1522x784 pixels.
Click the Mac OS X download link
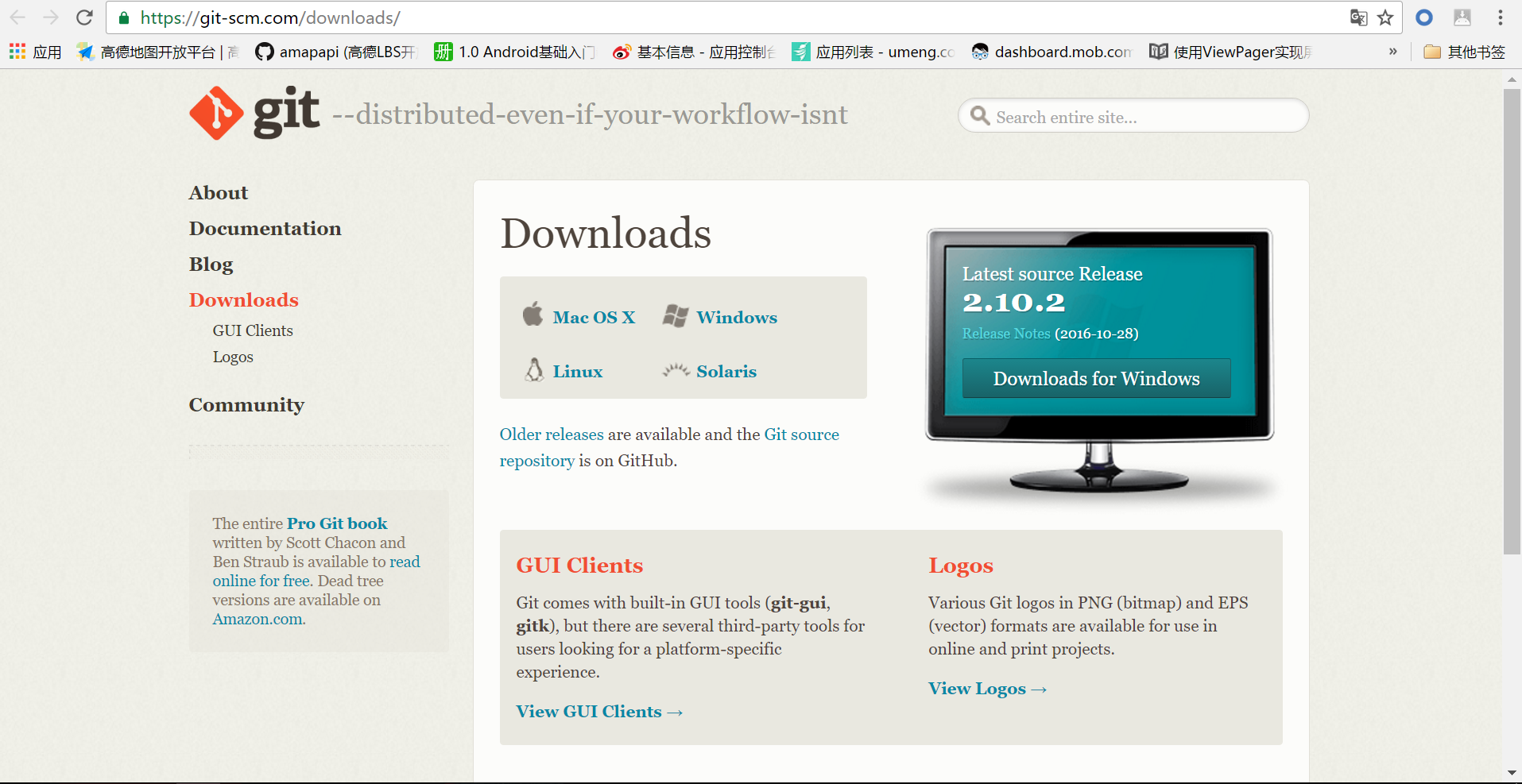[594, 317]
